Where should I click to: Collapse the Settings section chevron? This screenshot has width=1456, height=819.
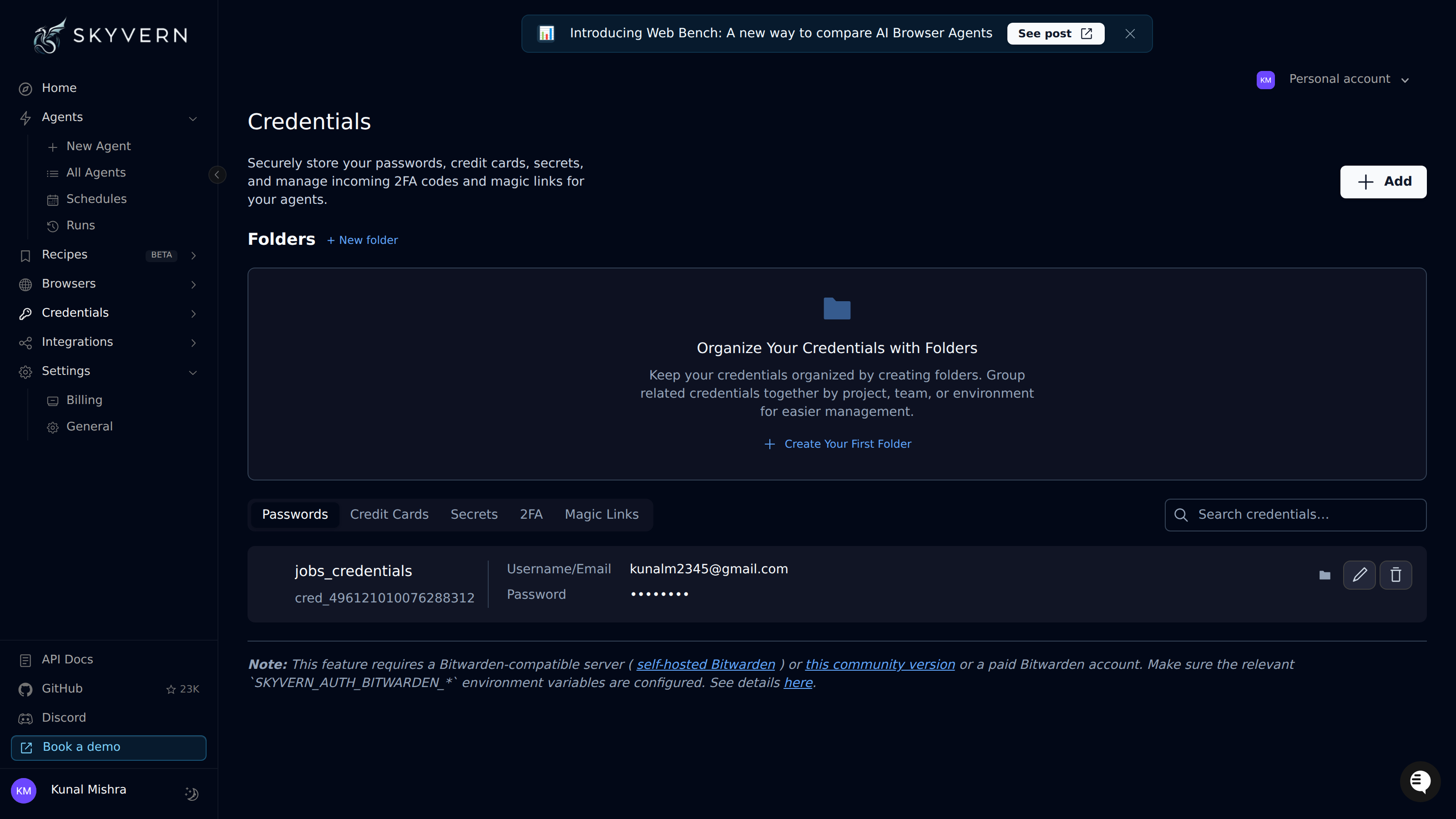[193, 373]
